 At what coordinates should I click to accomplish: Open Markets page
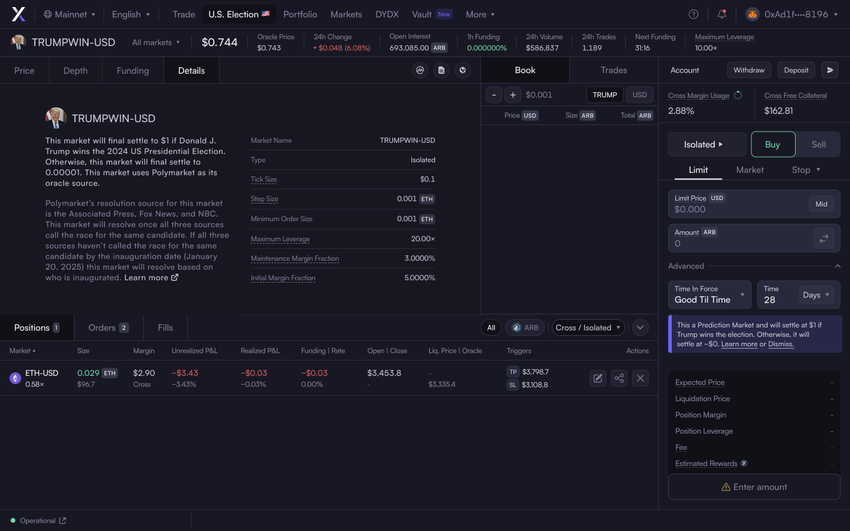click(346, 15)
